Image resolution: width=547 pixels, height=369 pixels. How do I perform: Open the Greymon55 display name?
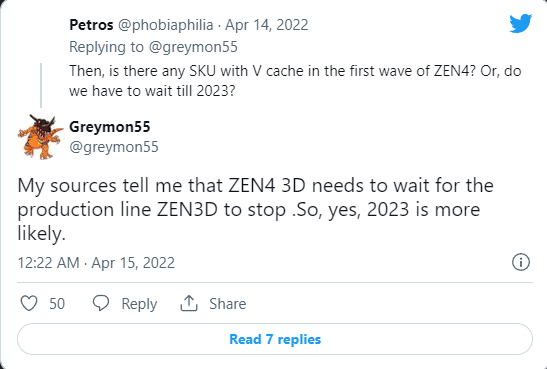point(110,127)
